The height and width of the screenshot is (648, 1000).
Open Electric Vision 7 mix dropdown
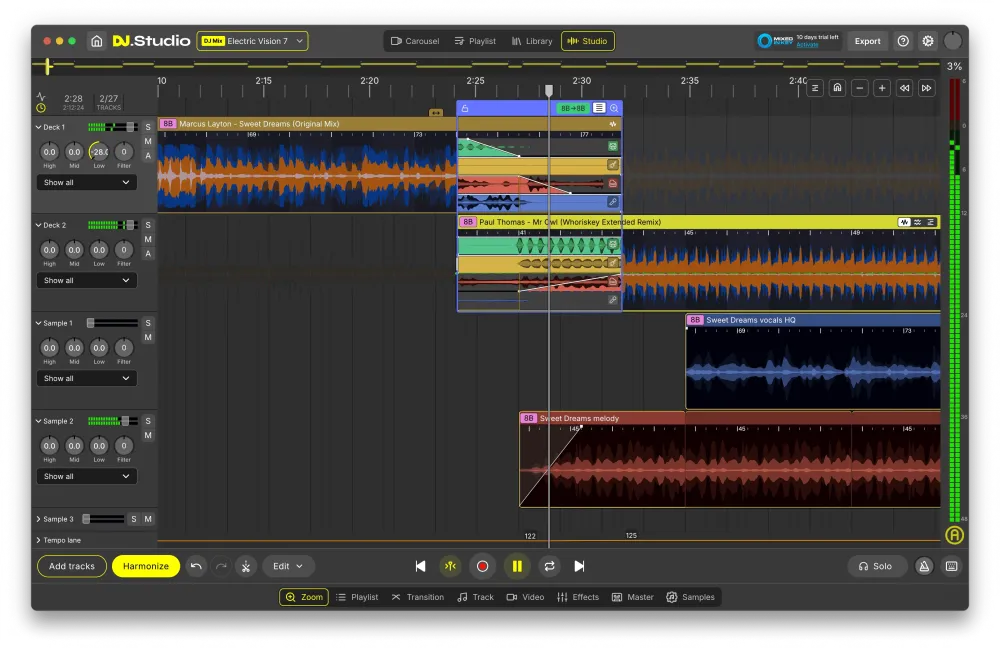pos(253,41)
